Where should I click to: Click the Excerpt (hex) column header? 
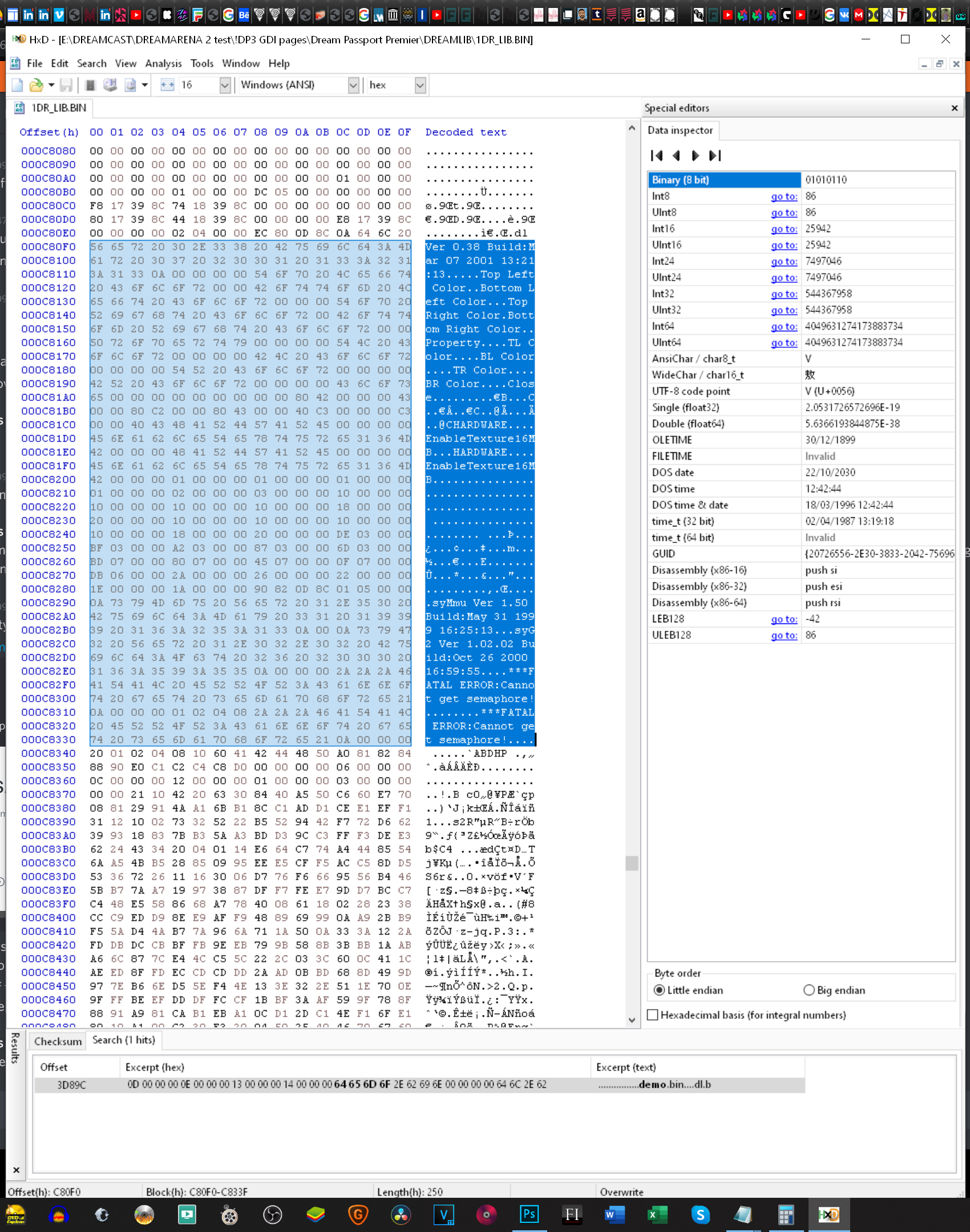(x=355, y=1067)
